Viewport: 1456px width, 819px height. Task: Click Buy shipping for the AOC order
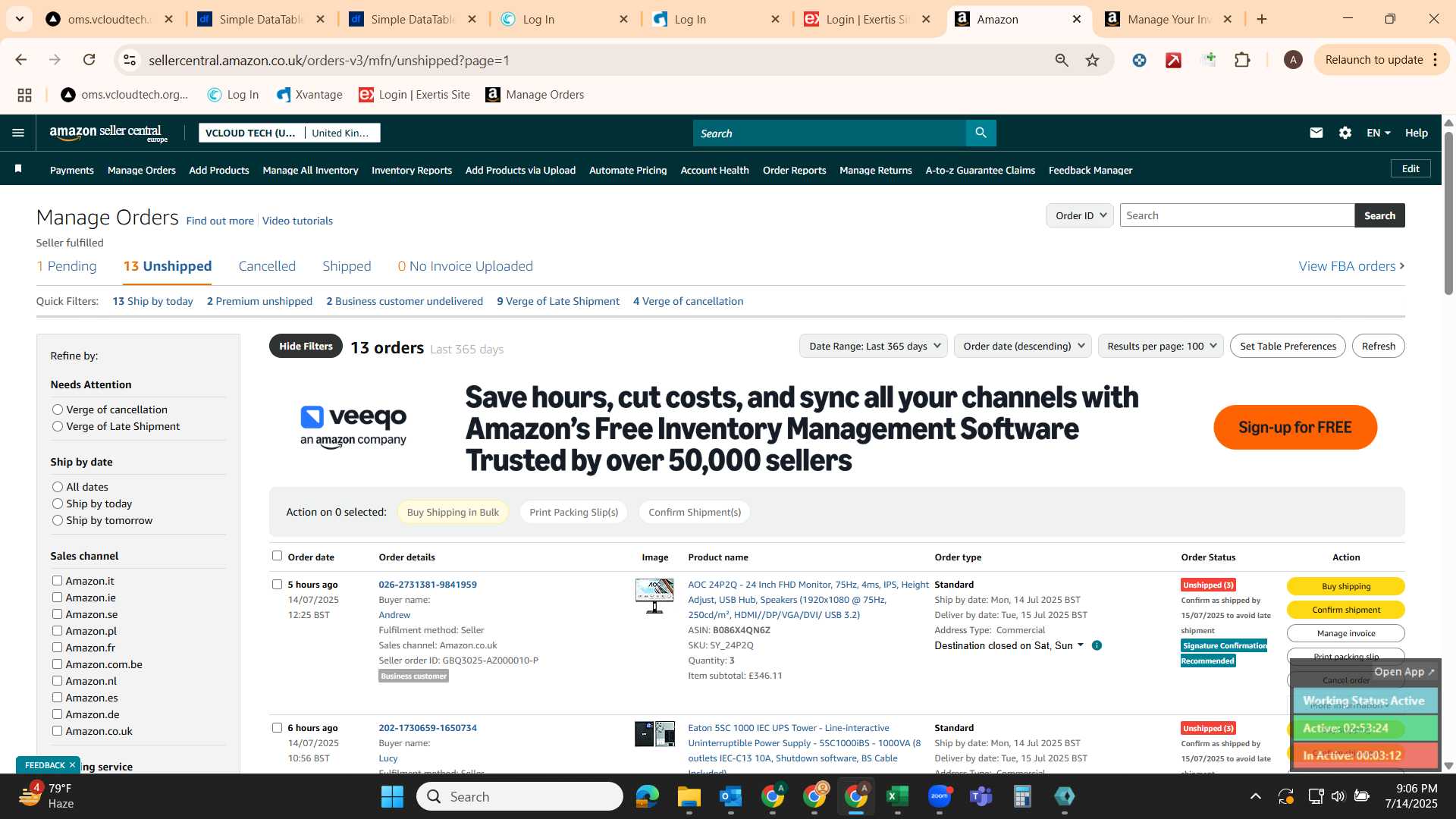pos(1346,586)
